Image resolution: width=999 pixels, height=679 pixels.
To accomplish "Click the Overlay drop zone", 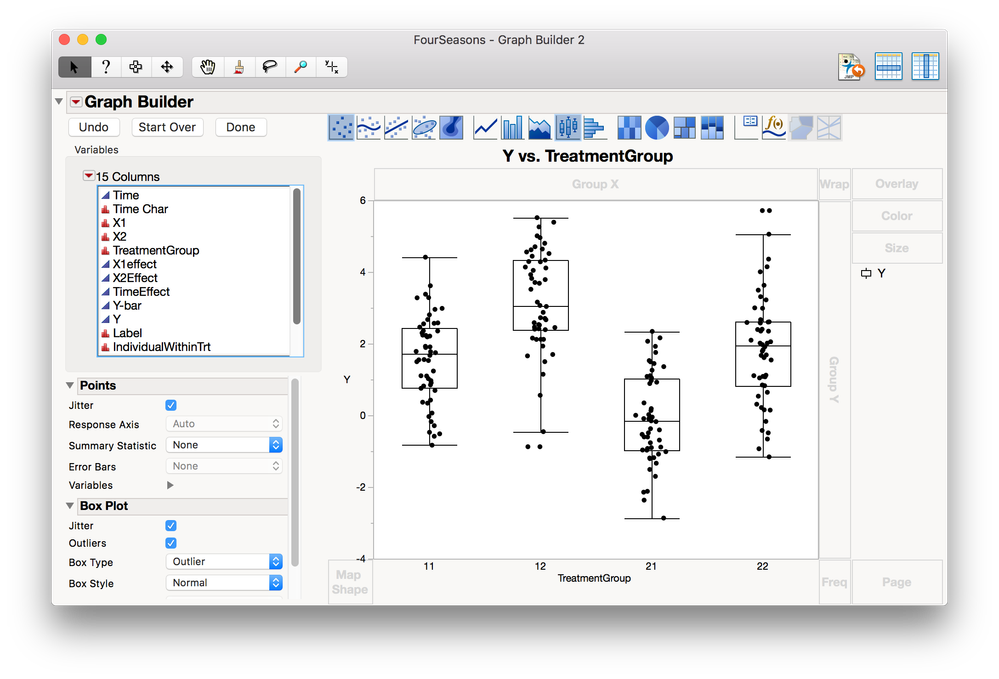I will (x=896, y=183).
